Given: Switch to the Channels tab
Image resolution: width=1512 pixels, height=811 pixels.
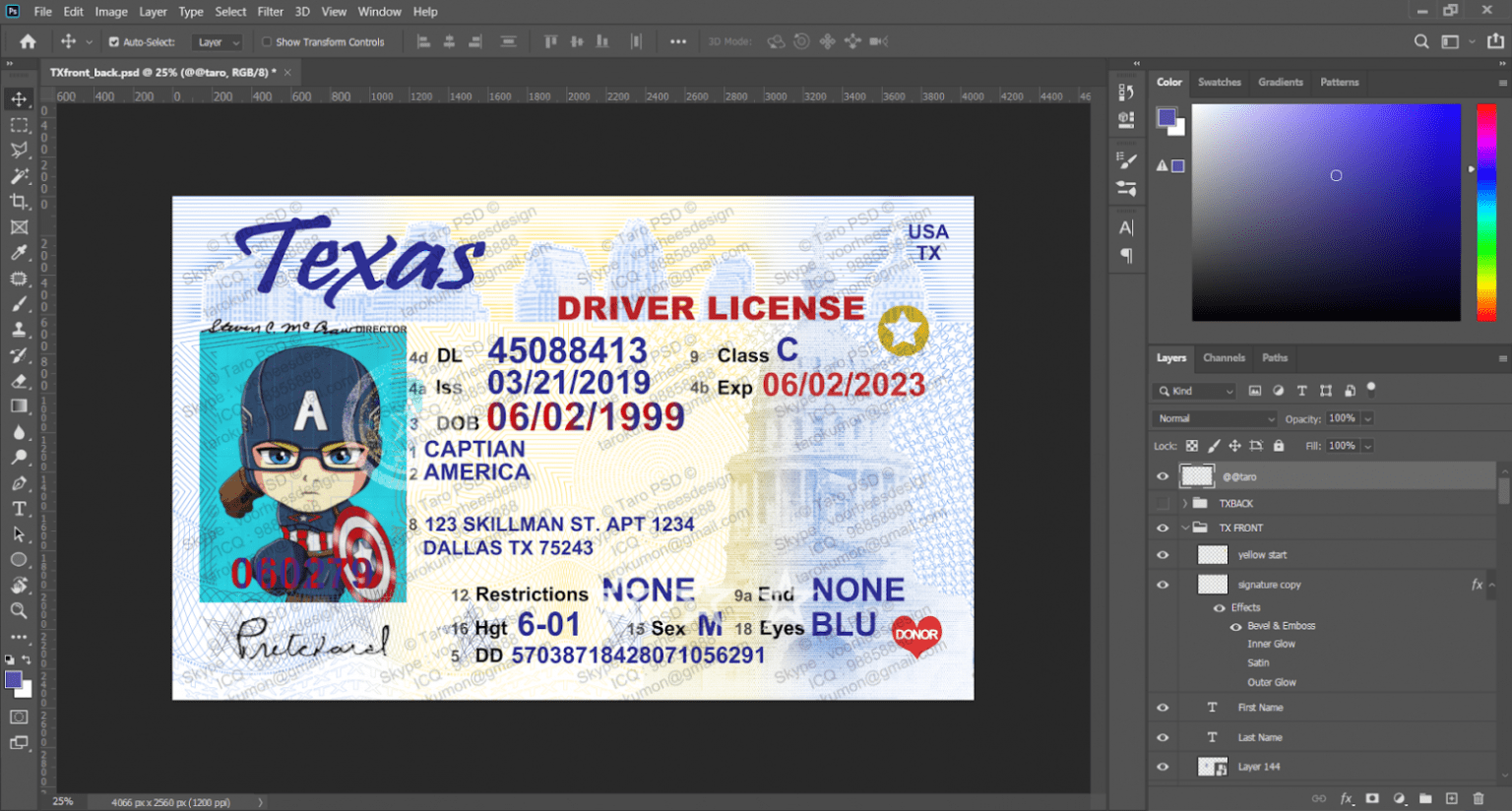Looking at the screenshot, I should click(1224, 358).
